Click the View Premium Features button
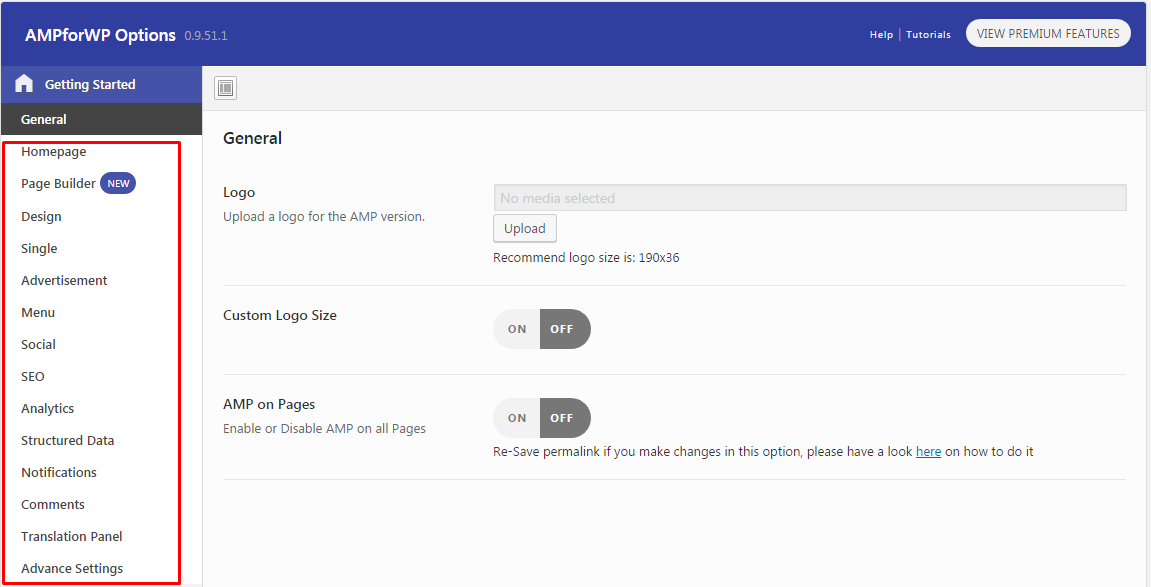The height and width of the screenshot is (587, 1151). [1048, 34]
